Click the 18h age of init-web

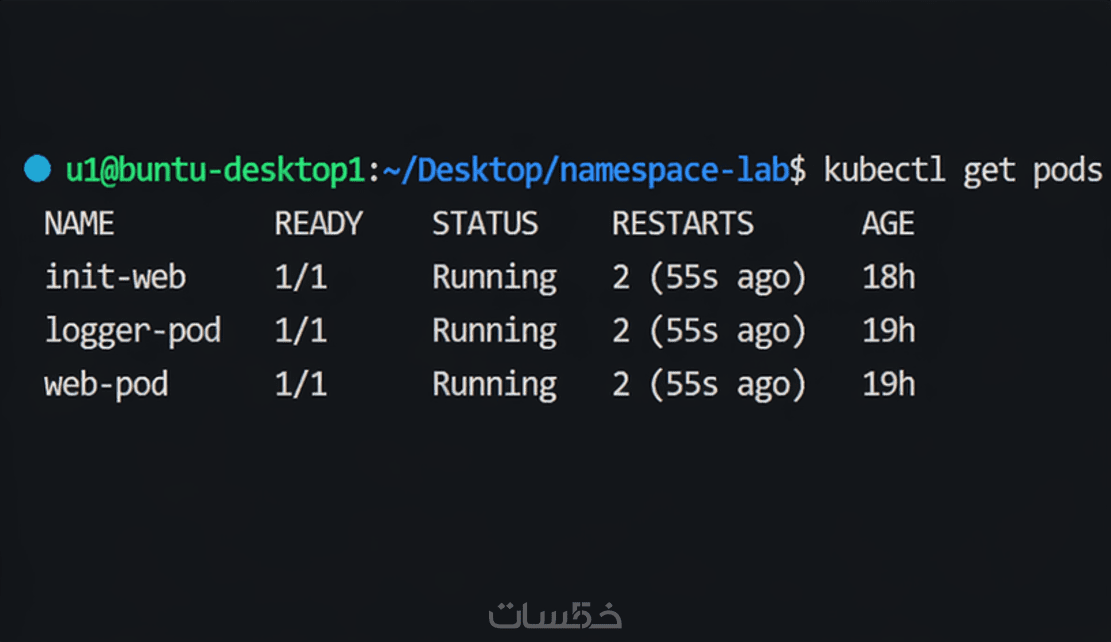click(x=888, y=276)
